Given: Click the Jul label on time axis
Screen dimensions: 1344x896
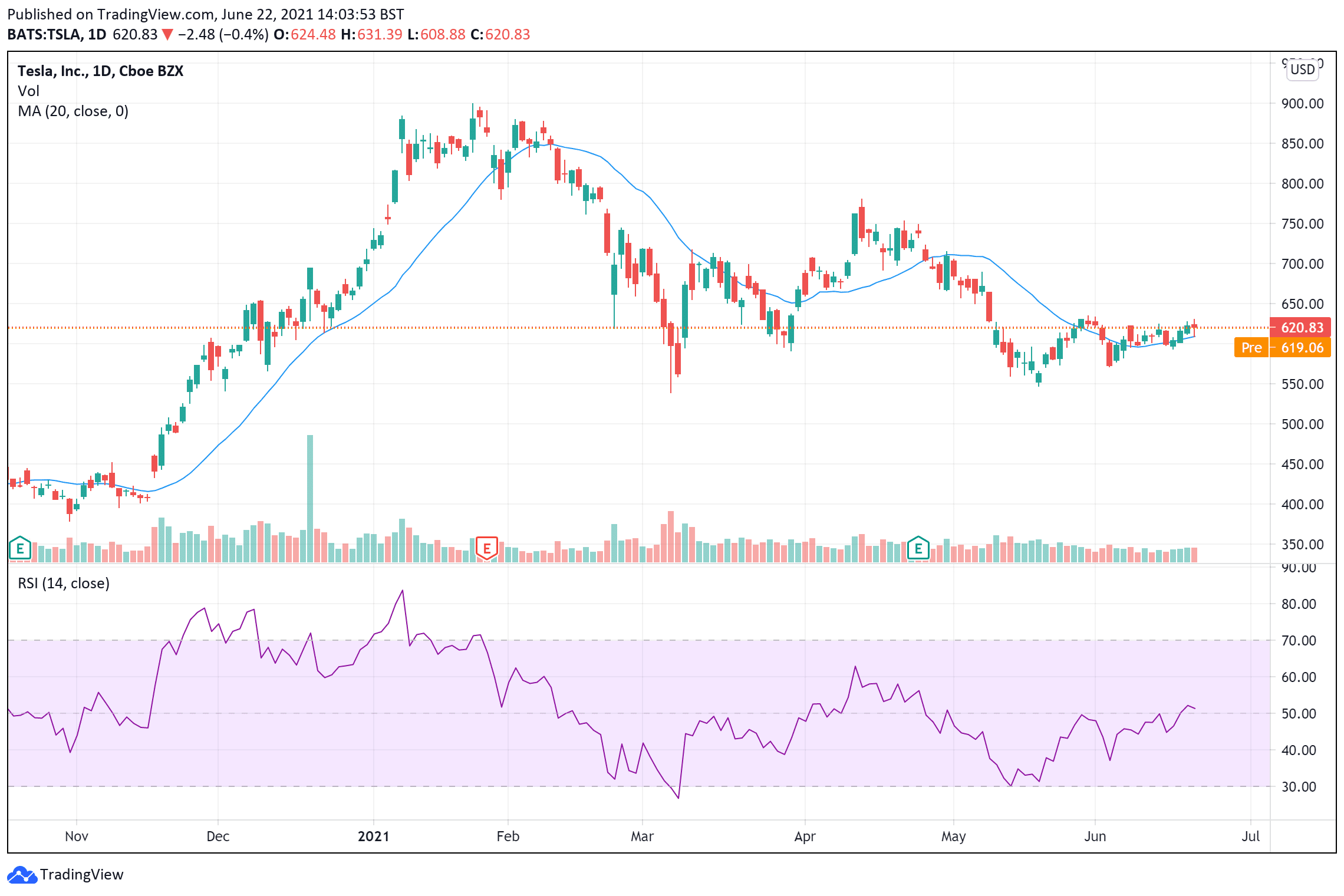Looking at the screenshot, I should pos(1251,836).
